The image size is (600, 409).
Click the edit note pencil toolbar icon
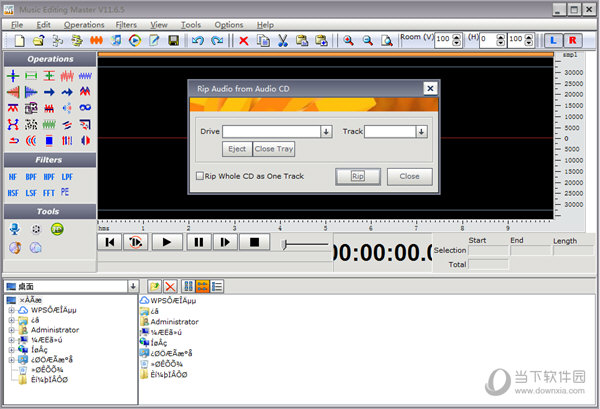click(x=154, y=40)
